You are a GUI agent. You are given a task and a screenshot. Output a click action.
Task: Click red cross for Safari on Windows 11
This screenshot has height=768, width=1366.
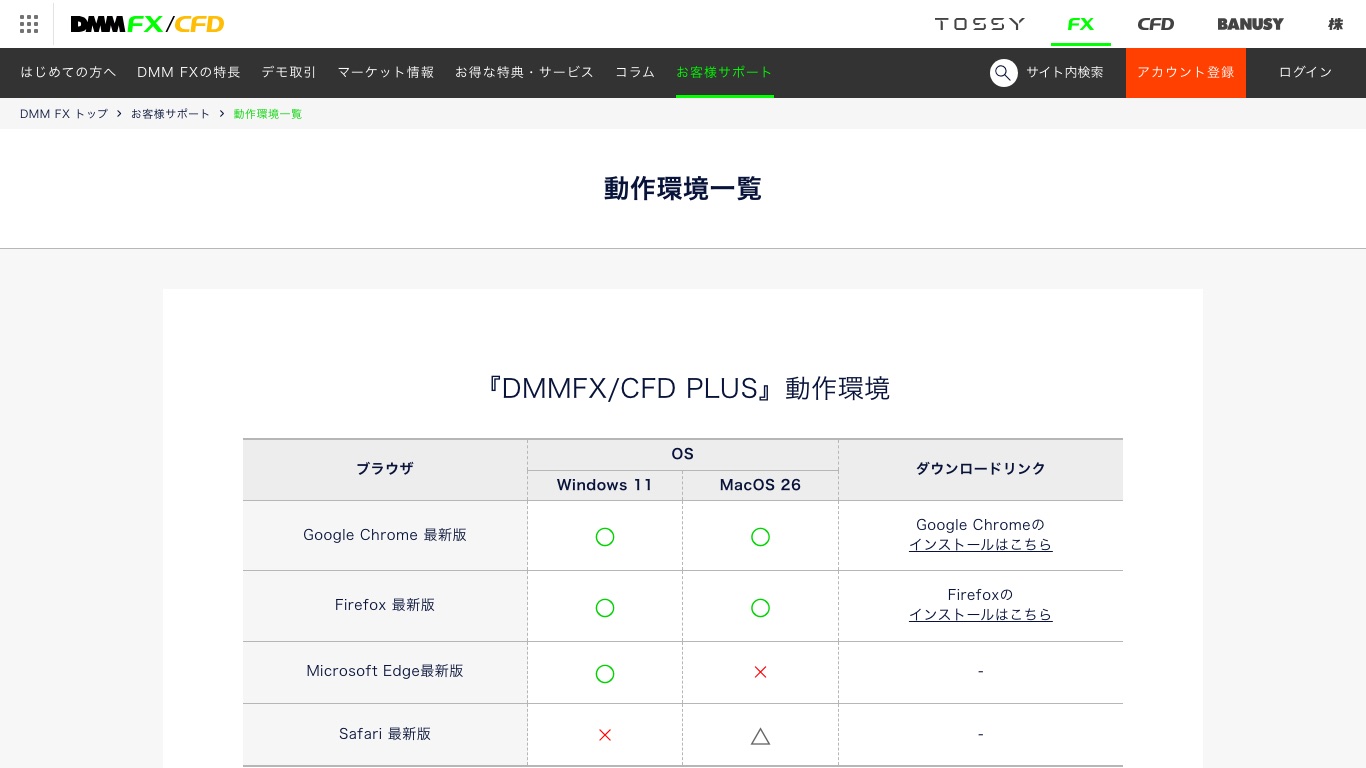click(605, 735)
